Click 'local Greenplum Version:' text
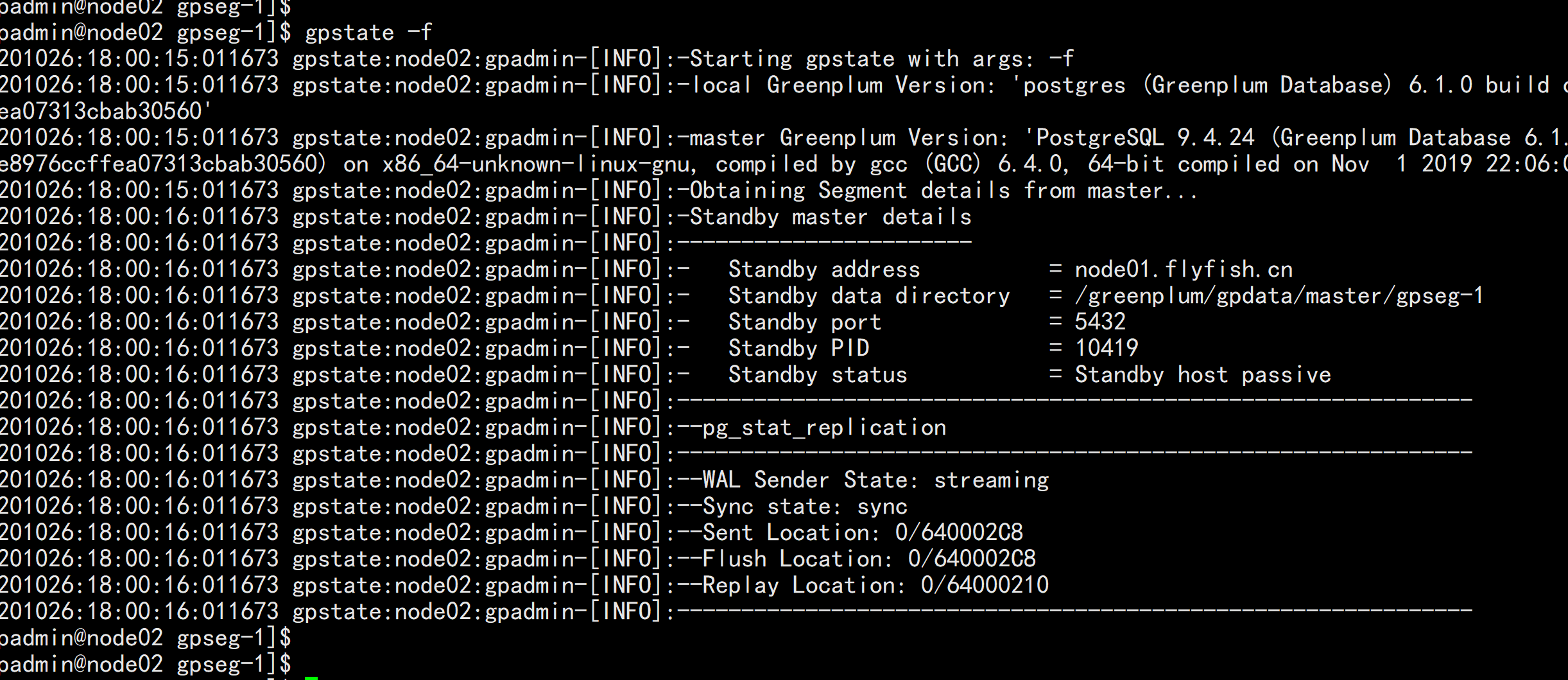The height and width of the screenshot is (680, 1568). pos(843,85)
